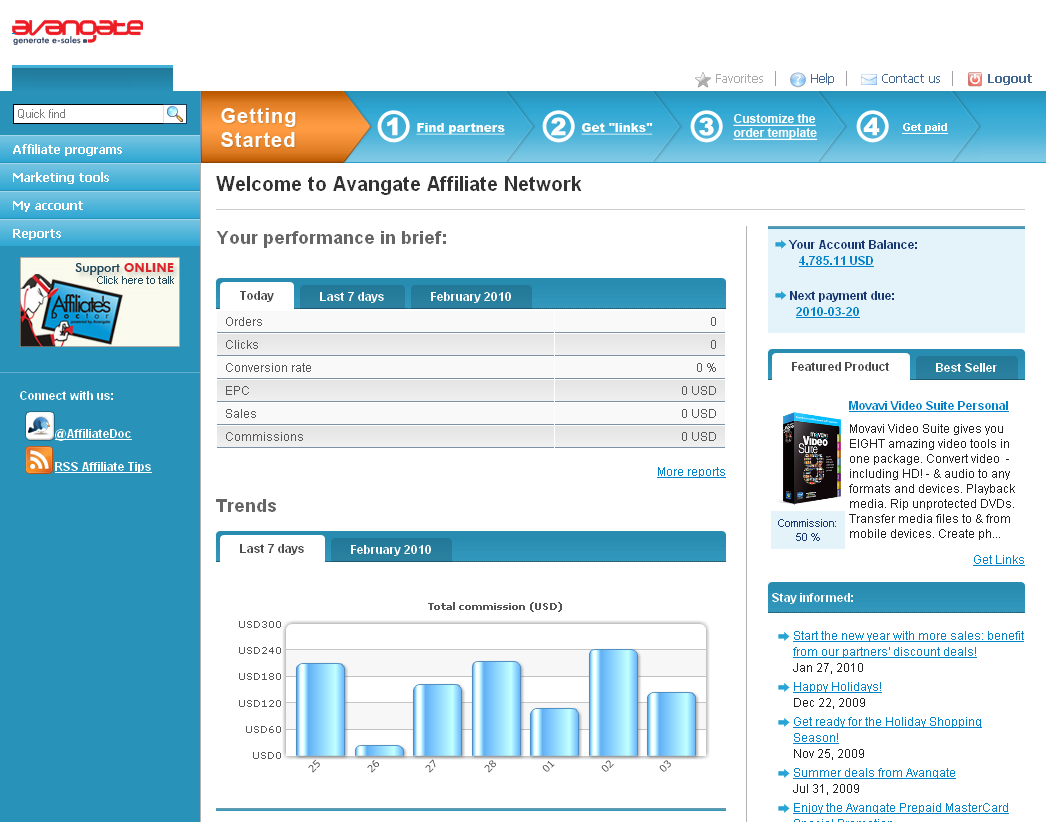Click the Favorites star icon
The height and width of the screenshot is (822, 1046).
[703, 79]
